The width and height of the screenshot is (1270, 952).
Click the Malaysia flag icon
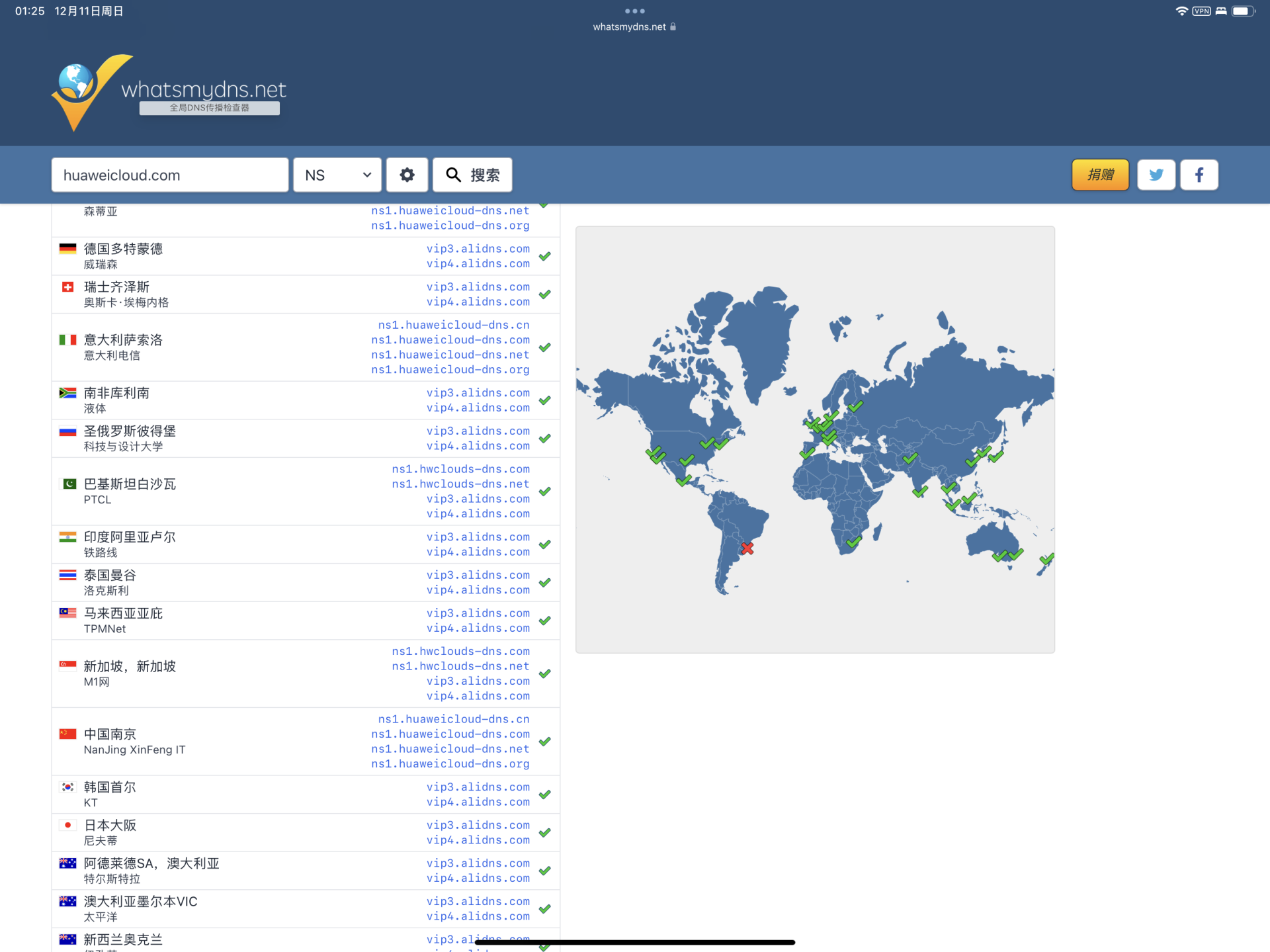pos(67,613)
